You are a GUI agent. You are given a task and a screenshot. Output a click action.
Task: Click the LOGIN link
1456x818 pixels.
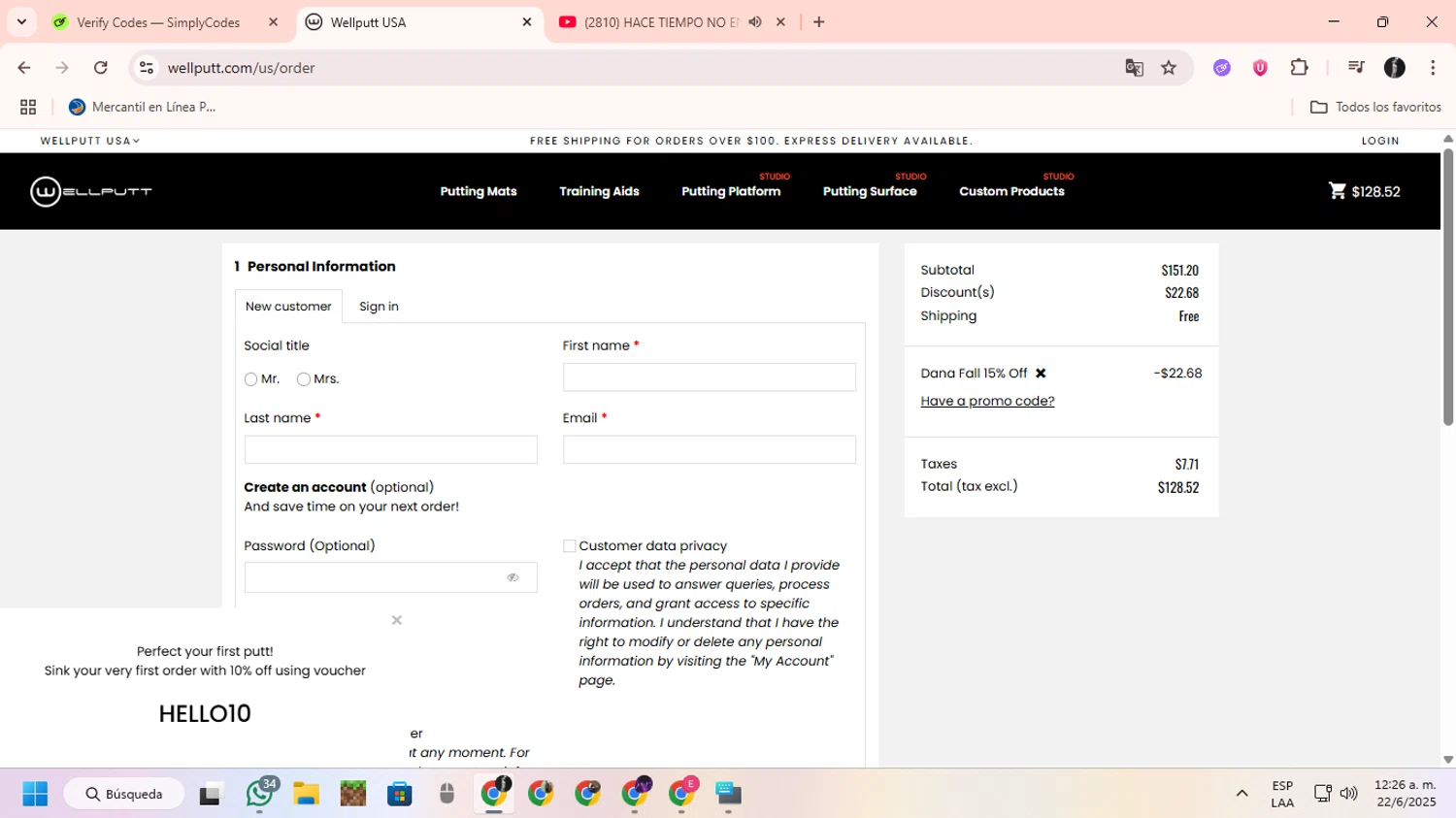point(1380,141)
